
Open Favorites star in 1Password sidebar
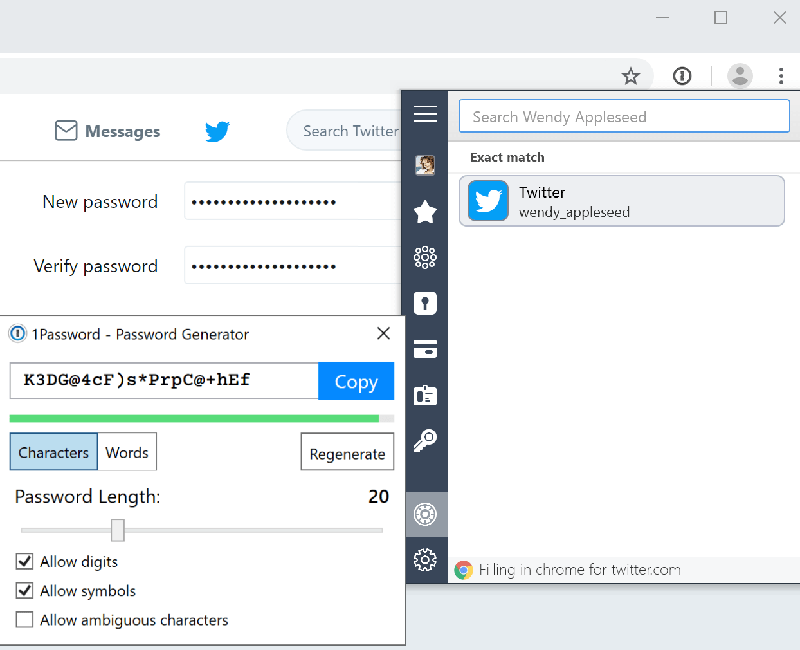pos(425,212)
